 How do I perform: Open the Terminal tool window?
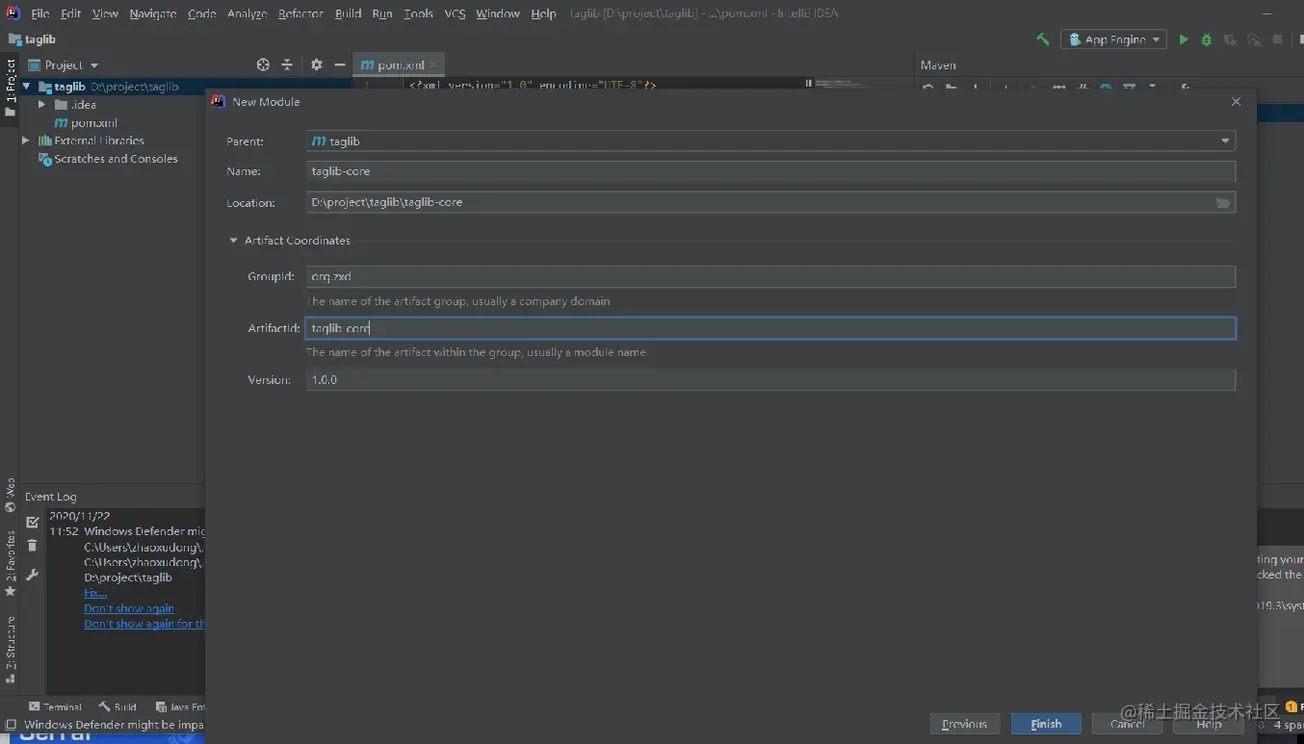coord(55,707)
